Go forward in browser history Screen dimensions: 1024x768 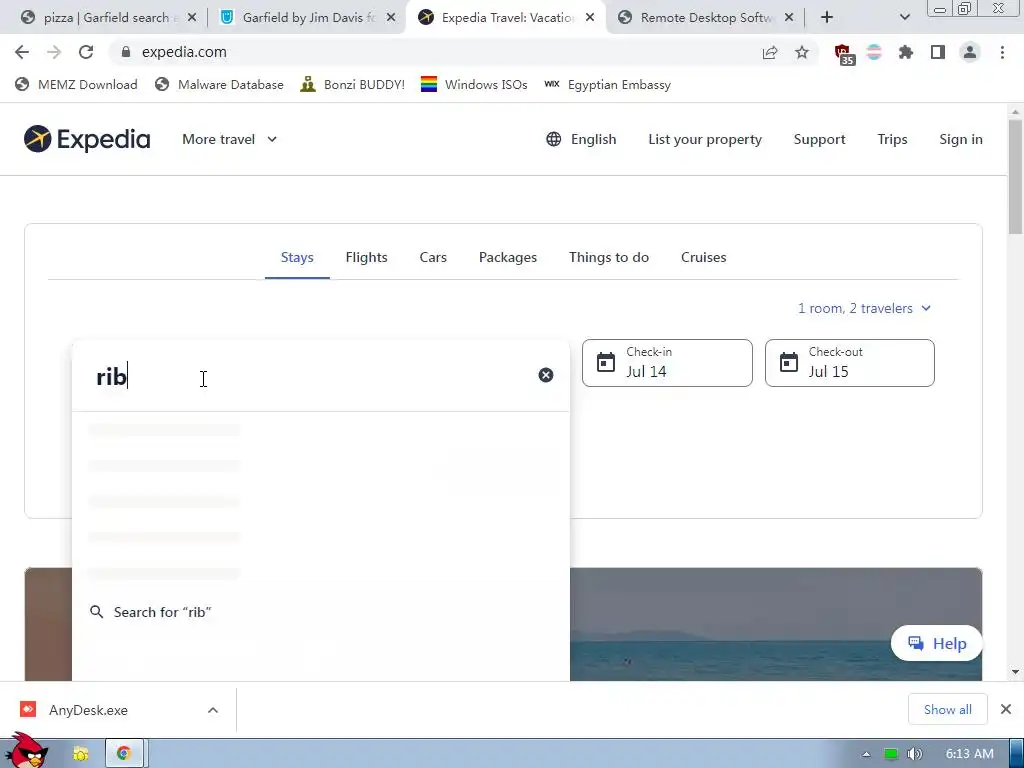tap(54, 52)
